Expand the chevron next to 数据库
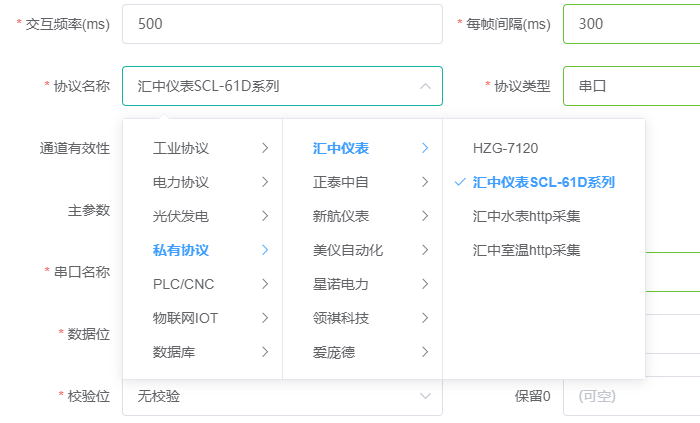This screenshot has width=700, height=423. pyautogui.click(x=265, y=352)
